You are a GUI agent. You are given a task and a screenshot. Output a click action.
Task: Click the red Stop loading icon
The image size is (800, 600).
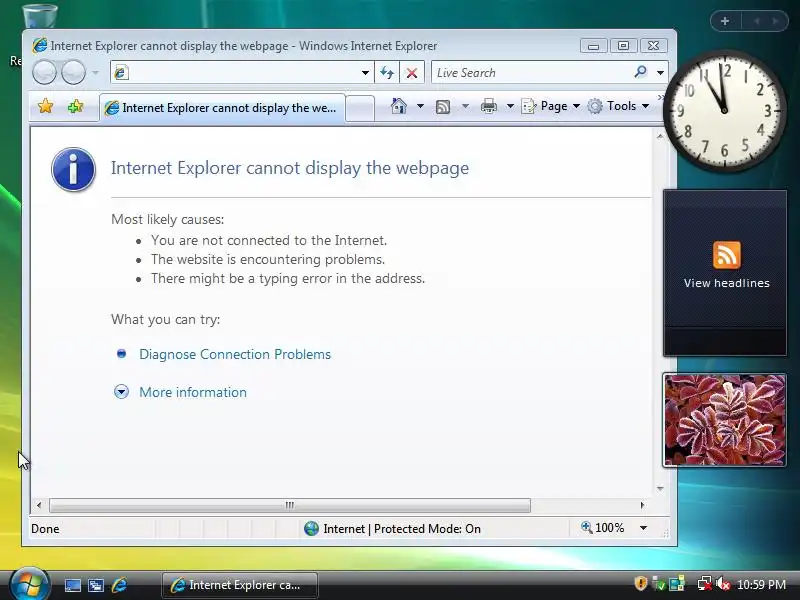click(412, 73)
